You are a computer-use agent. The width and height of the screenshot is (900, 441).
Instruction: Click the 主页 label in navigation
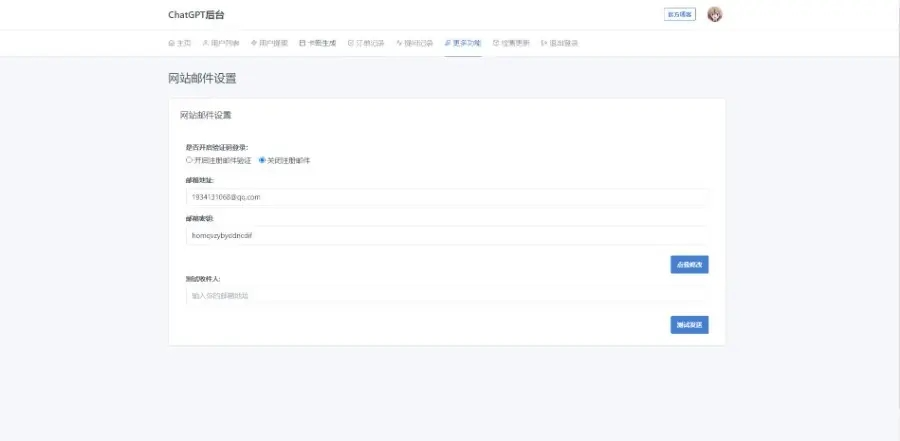coord(184,44)
